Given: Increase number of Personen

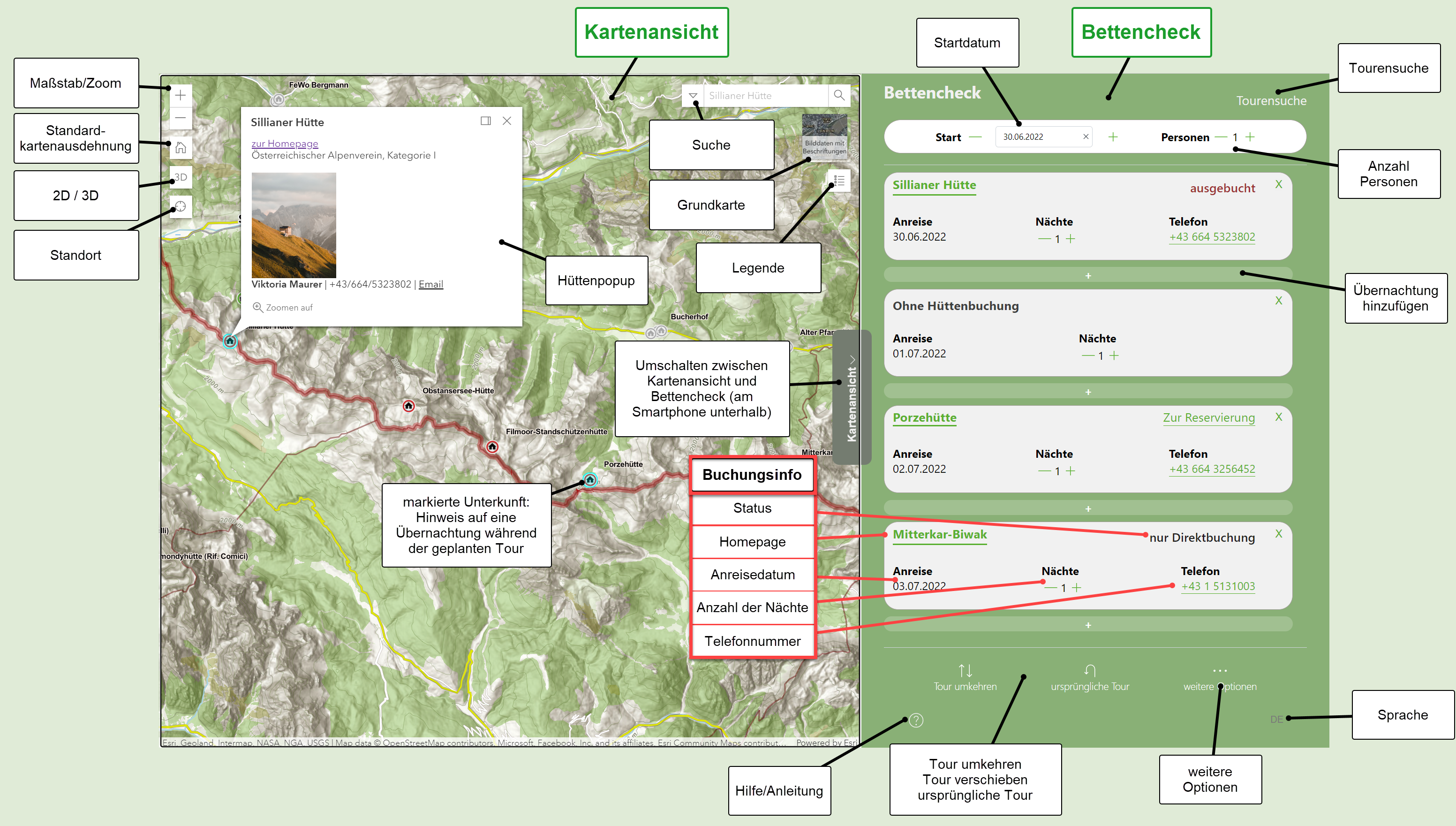Looking at the screenshot, I should [1250, 136].
